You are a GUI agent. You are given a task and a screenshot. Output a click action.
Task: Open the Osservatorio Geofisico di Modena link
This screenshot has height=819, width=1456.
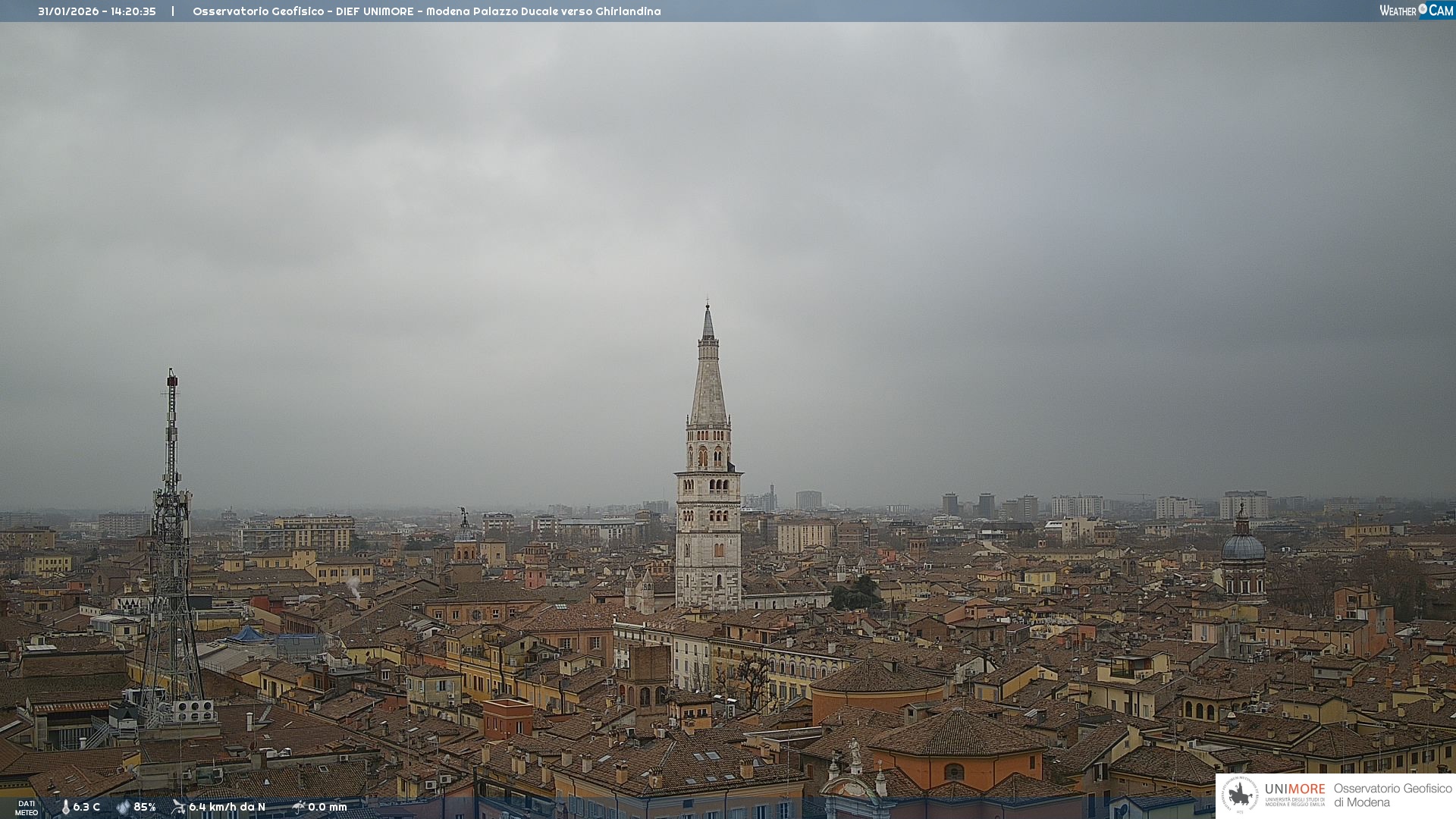click(1392, 795)
